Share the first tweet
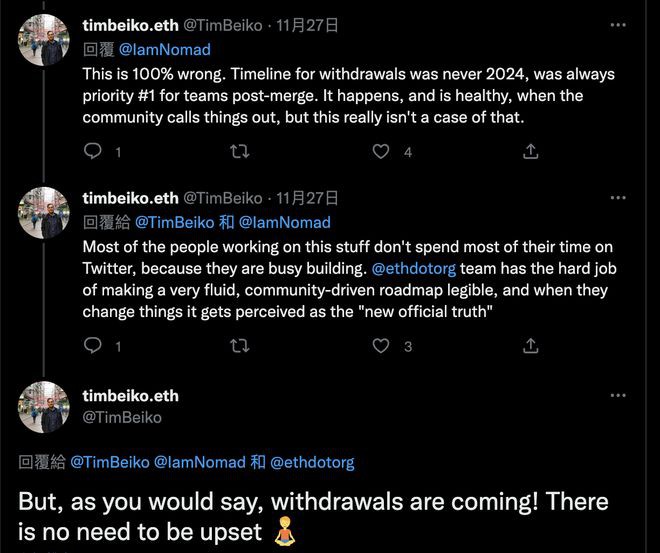The height and width of the screenshot is (553, 660). 531,152
